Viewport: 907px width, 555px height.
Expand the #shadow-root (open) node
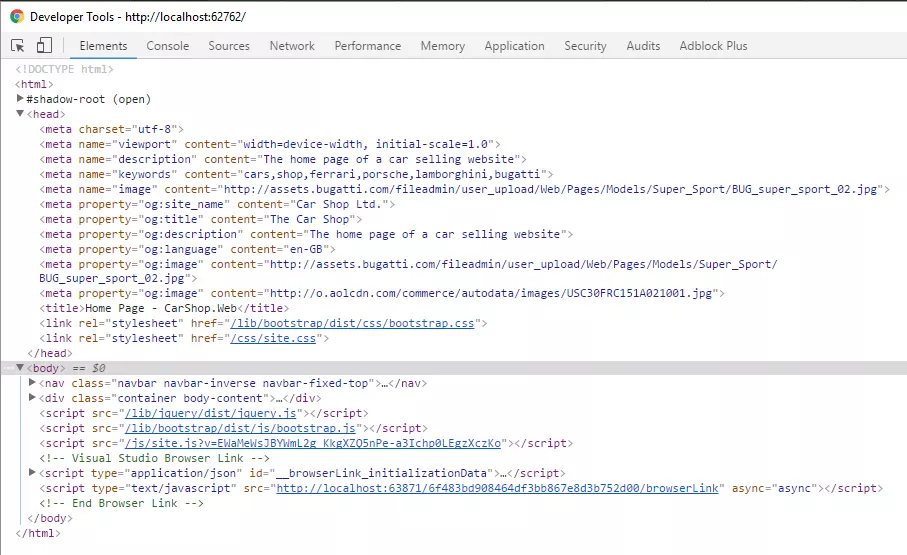click(21, 99)
